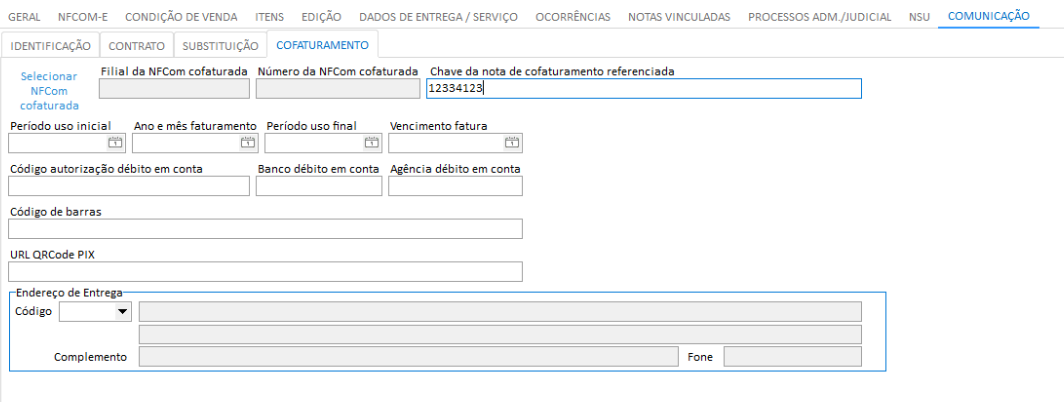Open calendar for Ano e mês faturamento

(x=248, y=143)
